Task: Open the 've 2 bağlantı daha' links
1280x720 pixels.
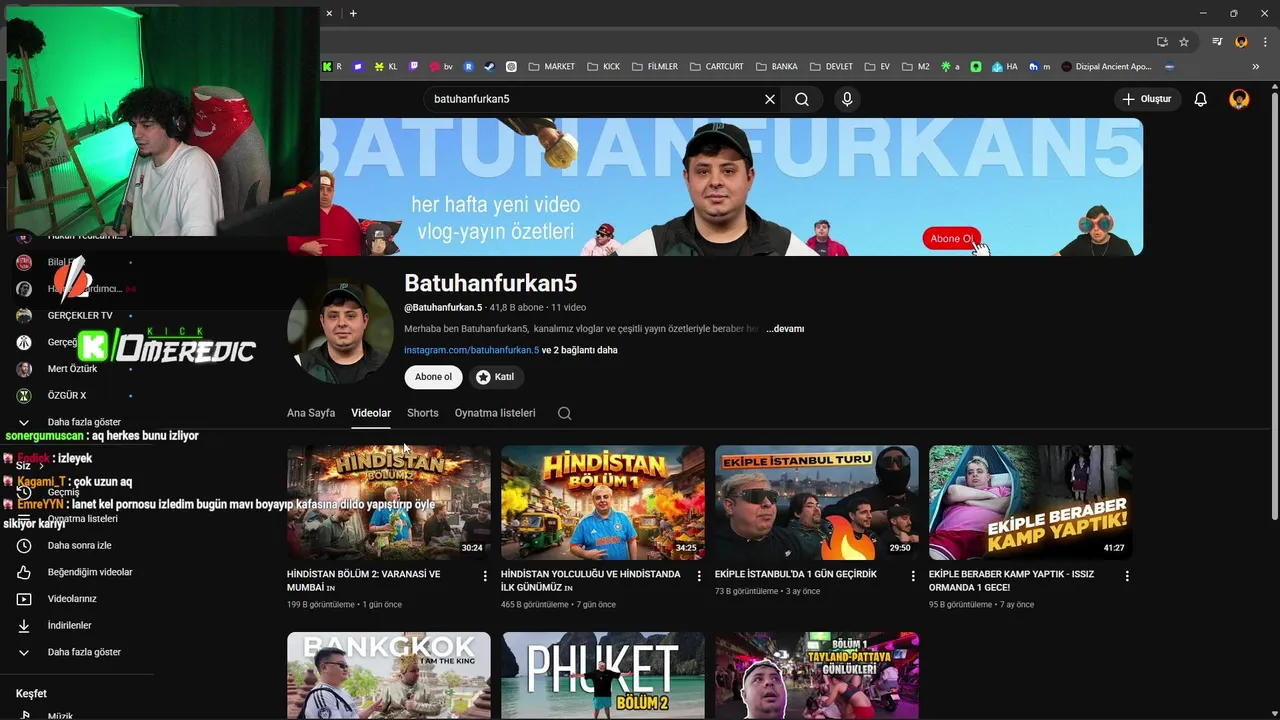Action: point(579,350)
